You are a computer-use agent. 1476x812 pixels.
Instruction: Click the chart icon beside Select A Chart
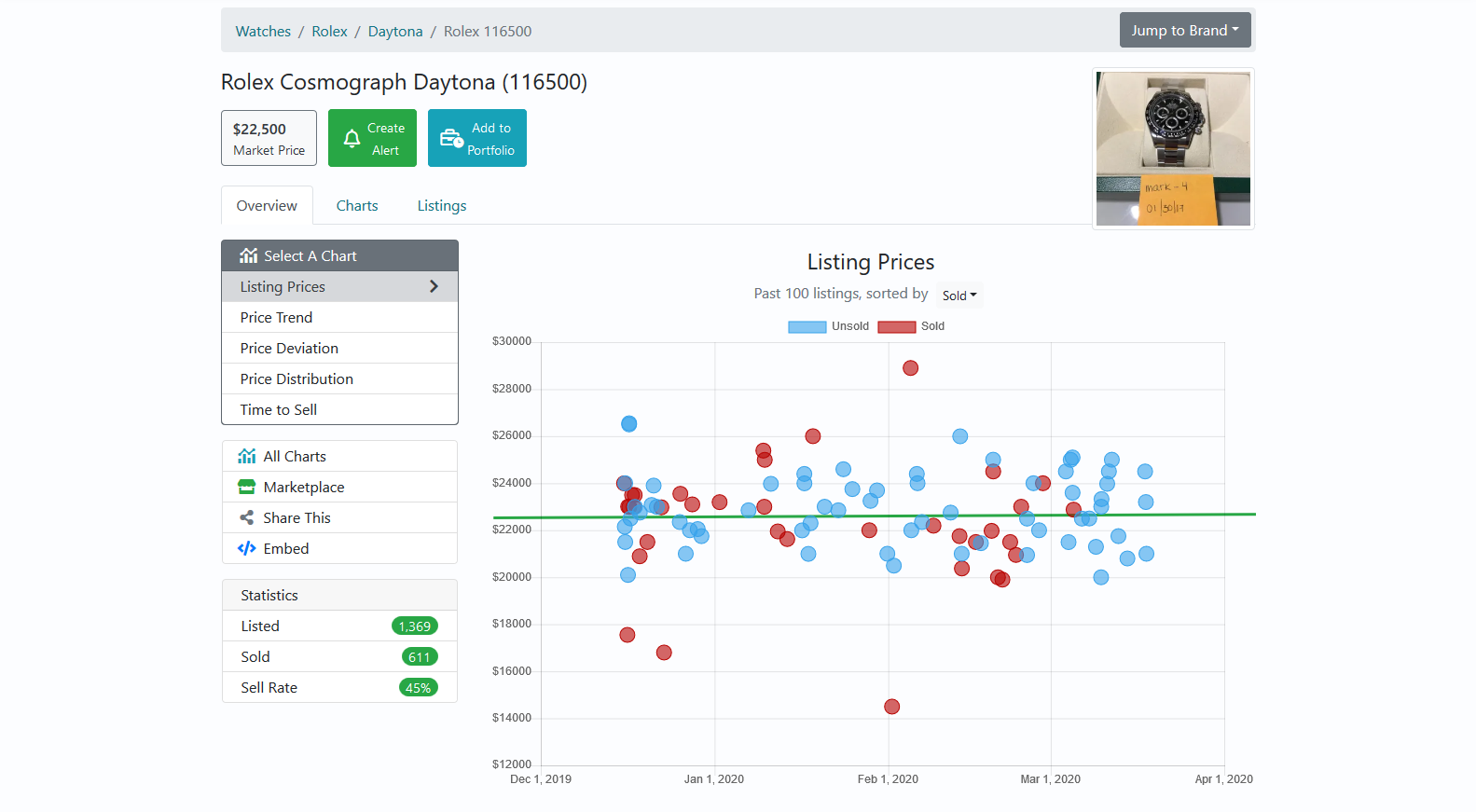tap(248, 255)
